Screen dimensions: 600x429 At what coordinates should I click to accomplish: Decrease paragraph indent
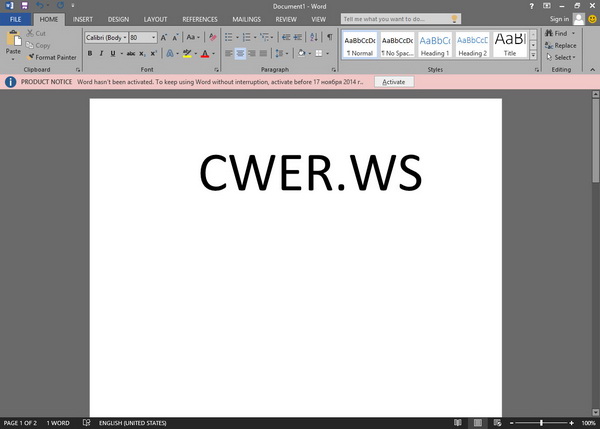coord(286,37)
